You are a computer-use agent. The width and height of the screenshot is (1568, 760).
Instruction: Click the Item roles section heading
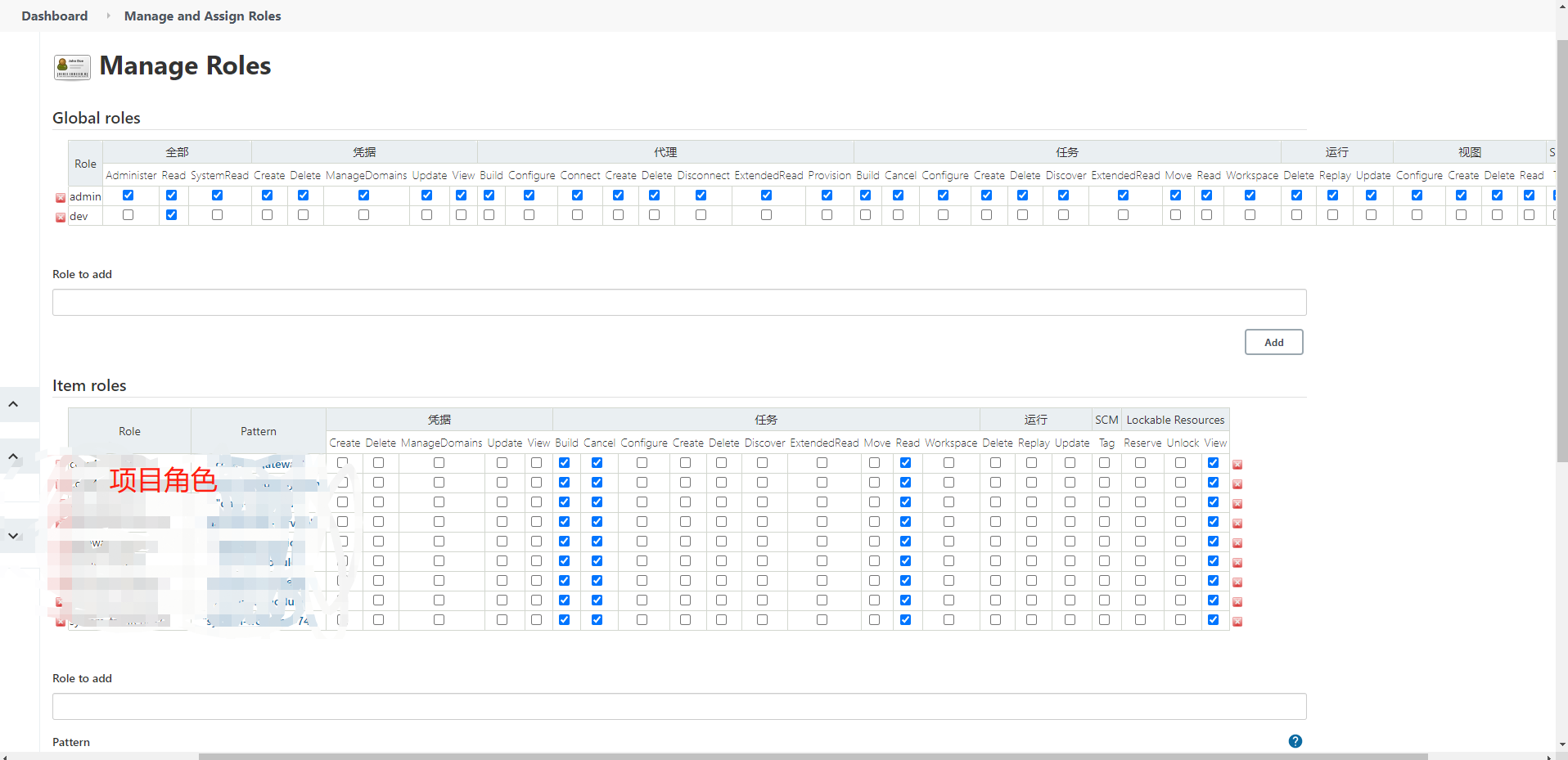click(x=89, y=385)
